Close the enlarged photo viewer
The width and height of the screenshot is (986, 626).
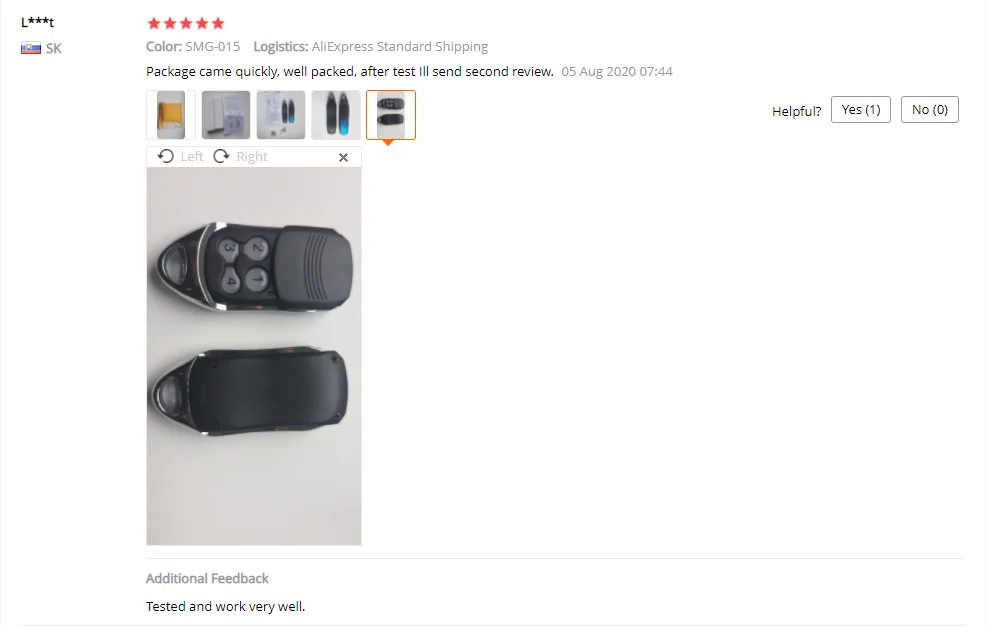coord(343,157)
